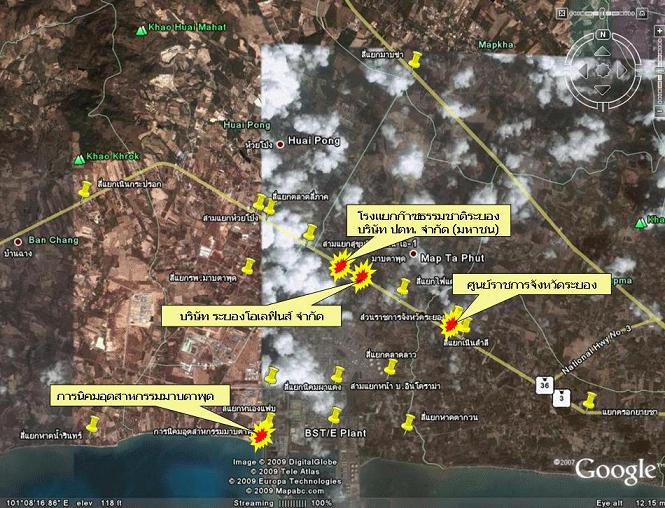Rotate view using compass left arrow
The width and height of the screenshot is (665, 508).
(583, 69)
